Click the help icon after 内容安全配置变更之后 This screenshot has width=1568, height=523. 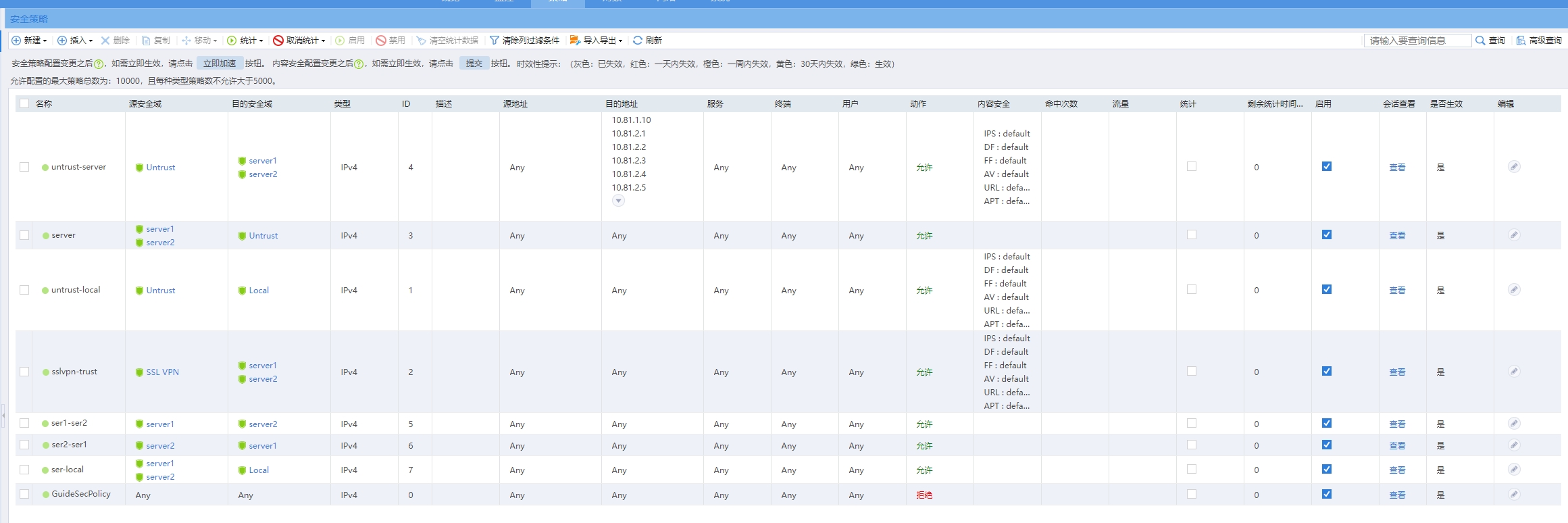pos(359,64)
